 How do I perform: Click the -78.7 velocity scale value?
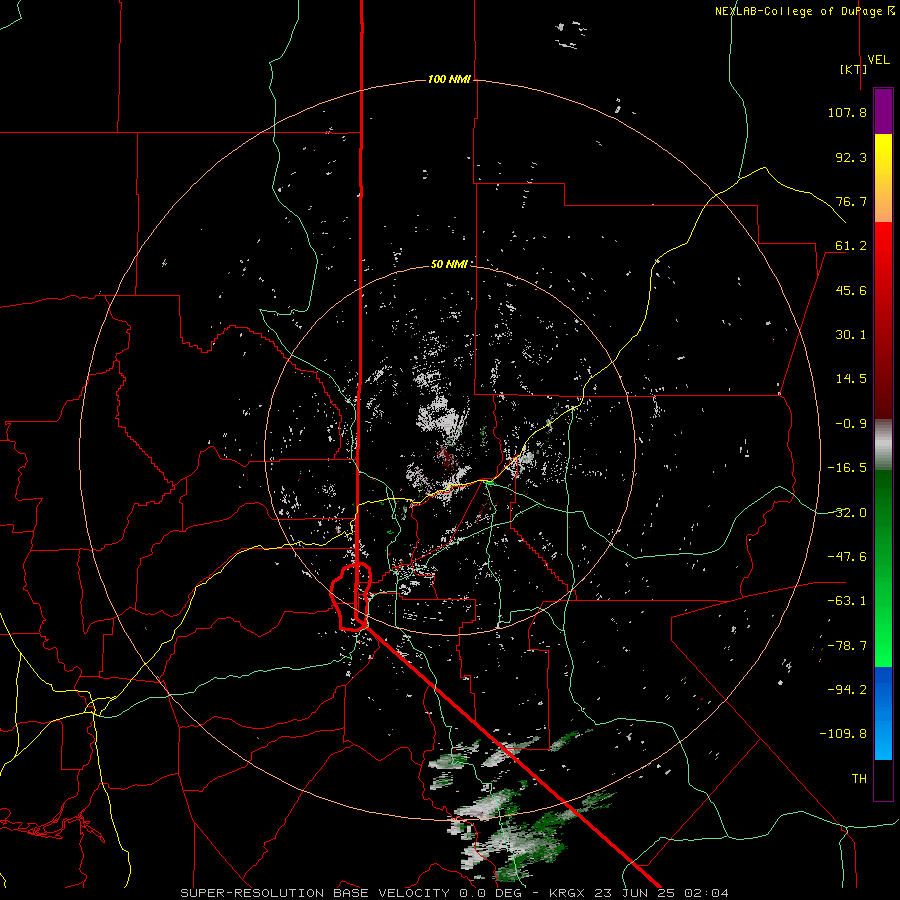point(847,646)
